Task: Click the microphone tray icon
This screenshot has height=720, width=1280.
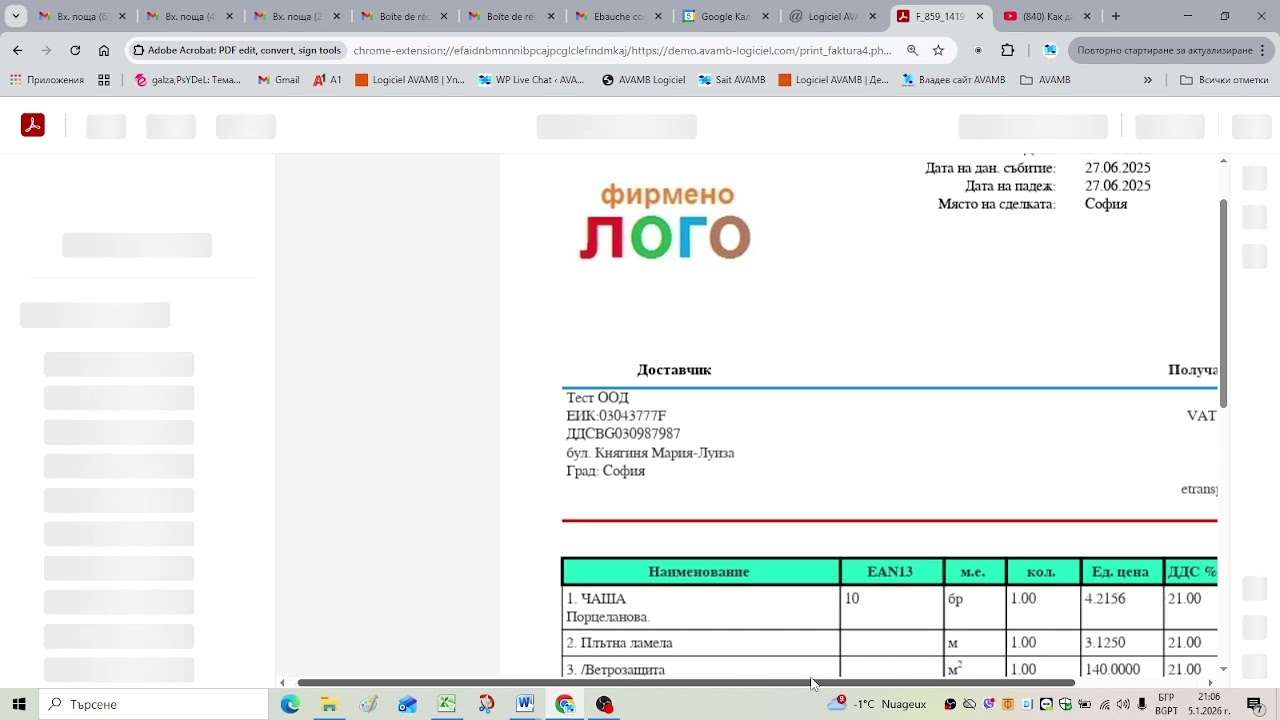Action: pyautogui.click(x=1142, y=704)
